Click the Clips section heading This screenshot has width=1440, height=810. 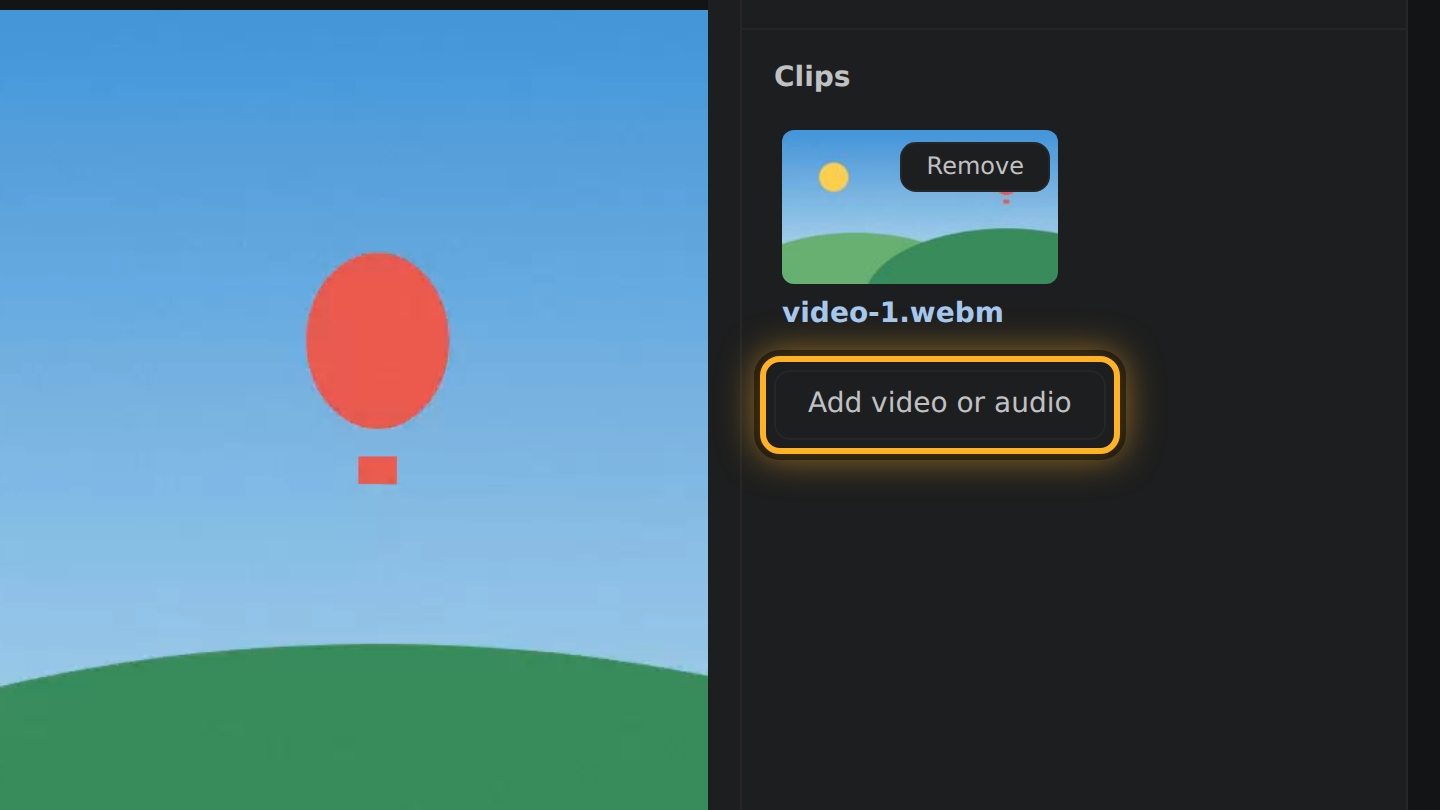tap(812, 77)
